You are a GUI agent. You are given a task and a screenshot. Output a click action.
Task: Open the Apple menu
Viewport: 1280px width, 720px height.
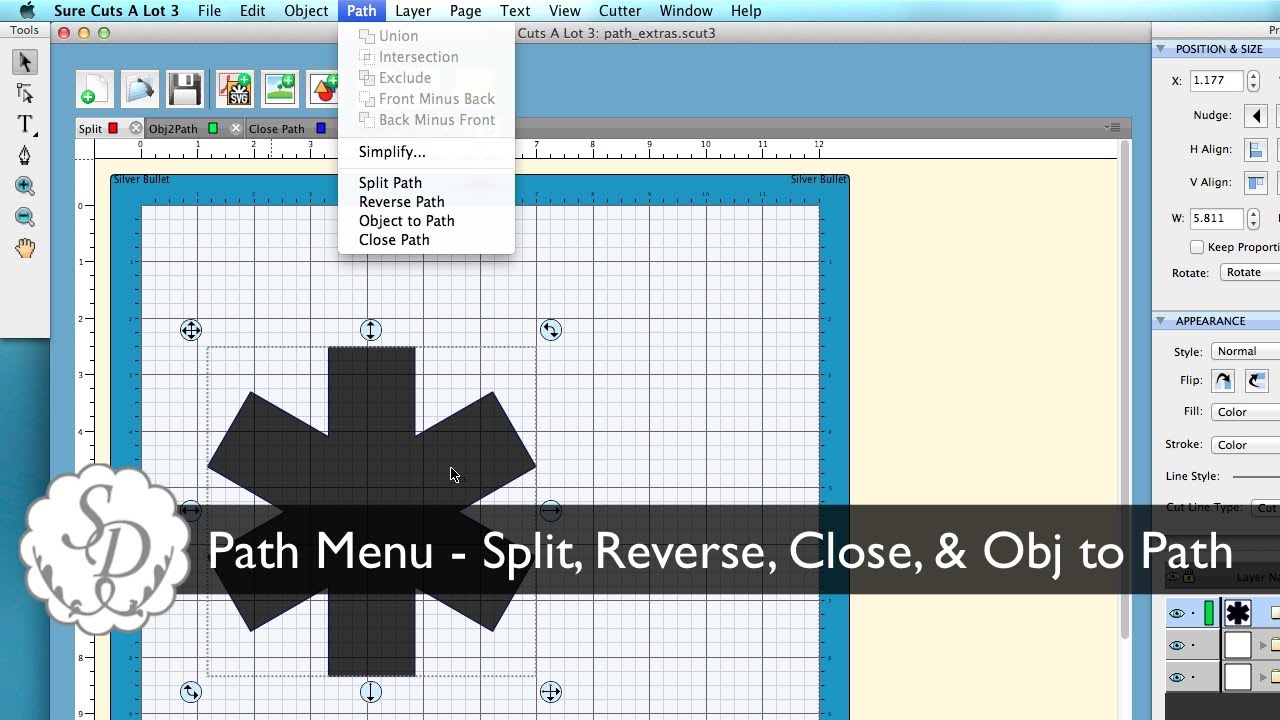pos(27,11)
